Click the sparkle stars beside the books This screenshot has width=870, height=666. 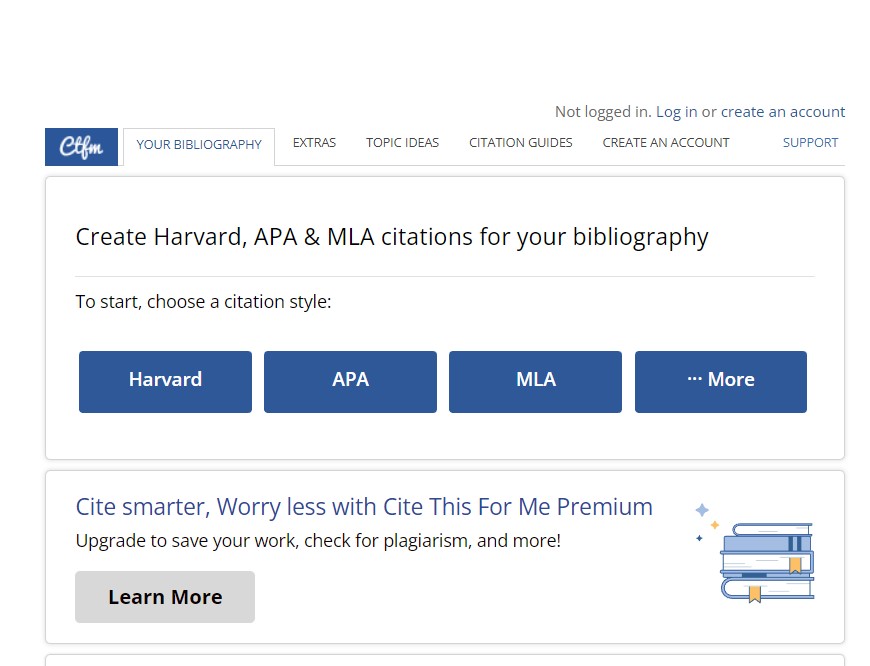point(706,522)
